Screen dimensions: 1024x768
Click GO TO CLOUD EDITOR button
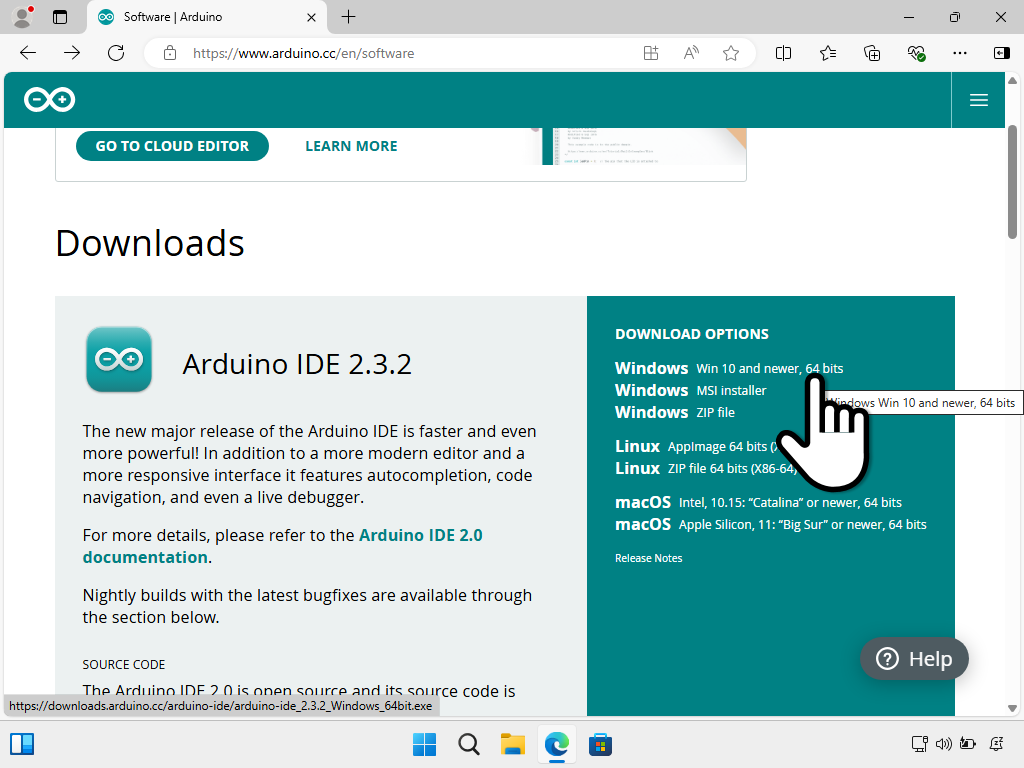pos(172,146)
